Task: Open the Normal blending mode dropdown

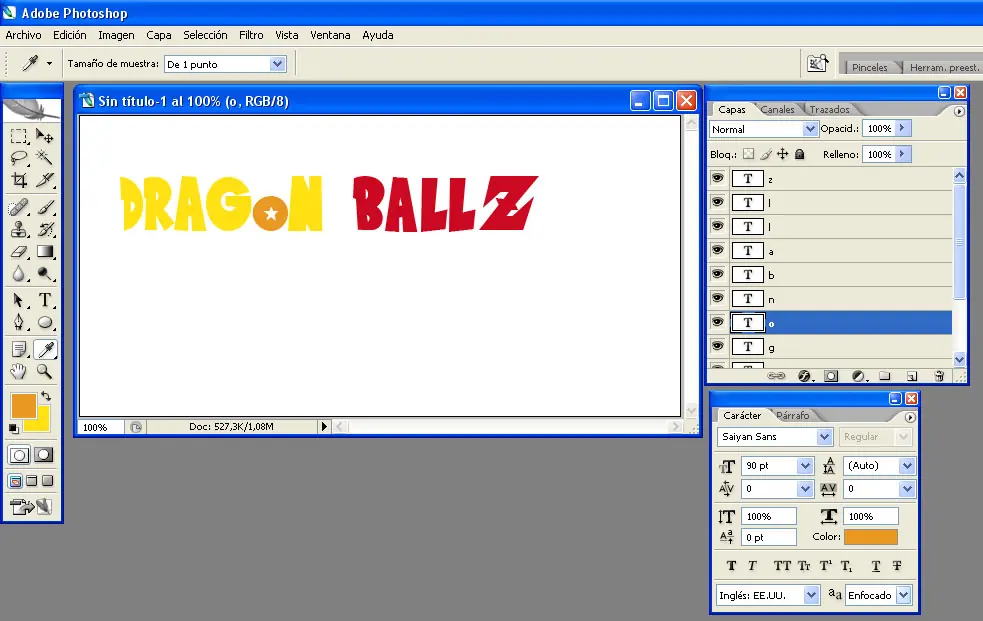Action: [x=809, y=129]
